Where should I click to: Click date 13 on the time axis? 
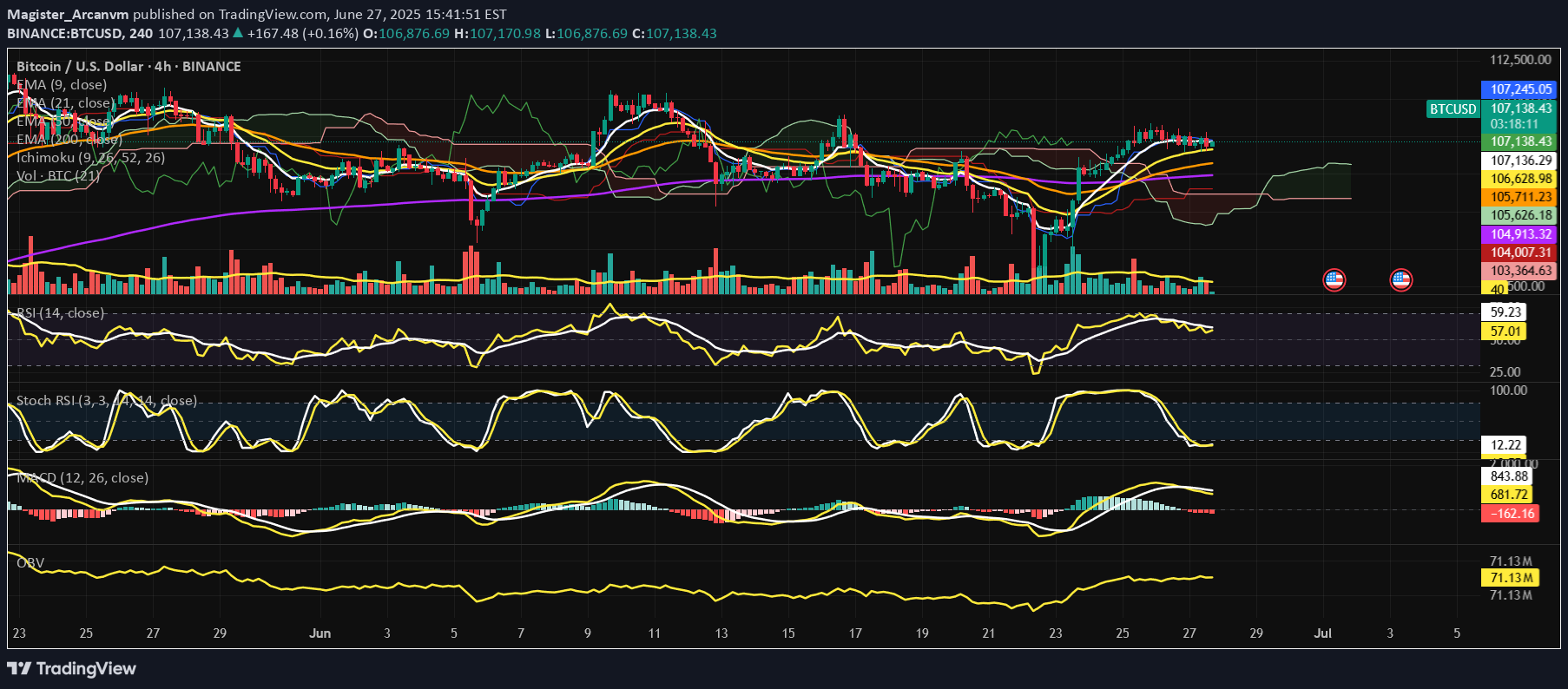tap(721, 633)
